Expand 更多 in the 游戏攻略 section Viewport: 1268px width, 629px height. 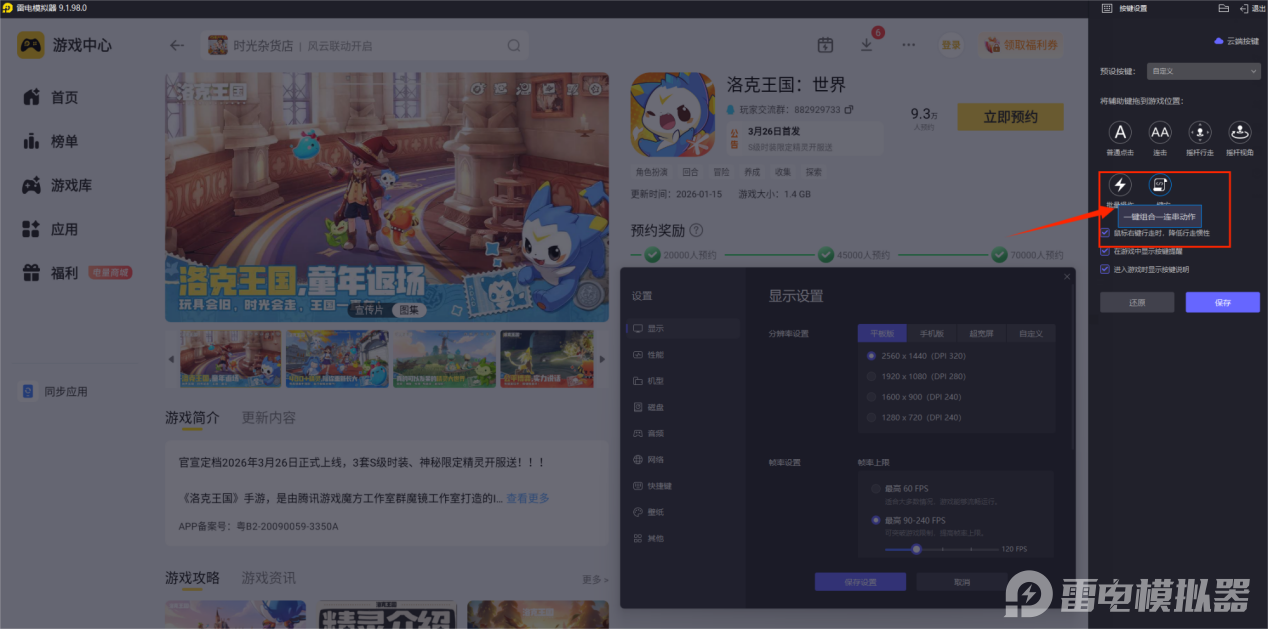click(x=595, y=580)
